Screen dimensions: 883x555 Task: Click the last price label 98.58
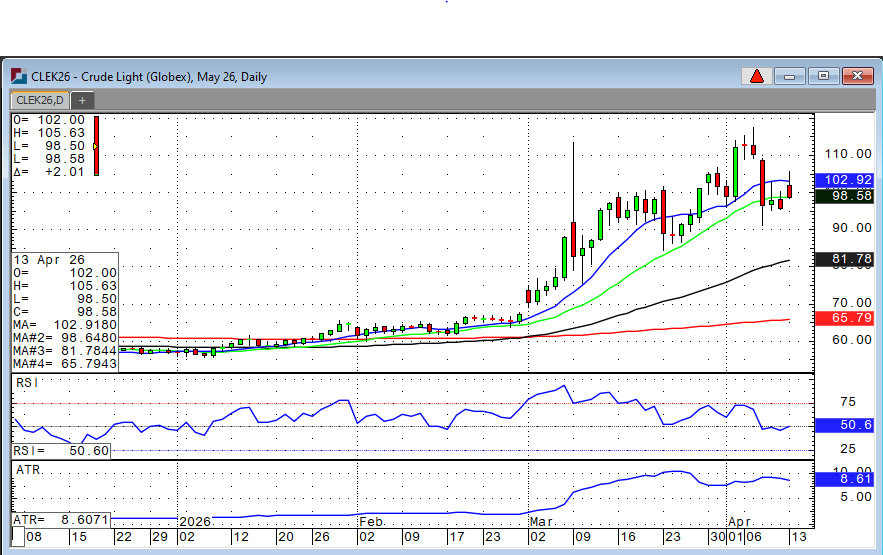(x=844, y=196)
